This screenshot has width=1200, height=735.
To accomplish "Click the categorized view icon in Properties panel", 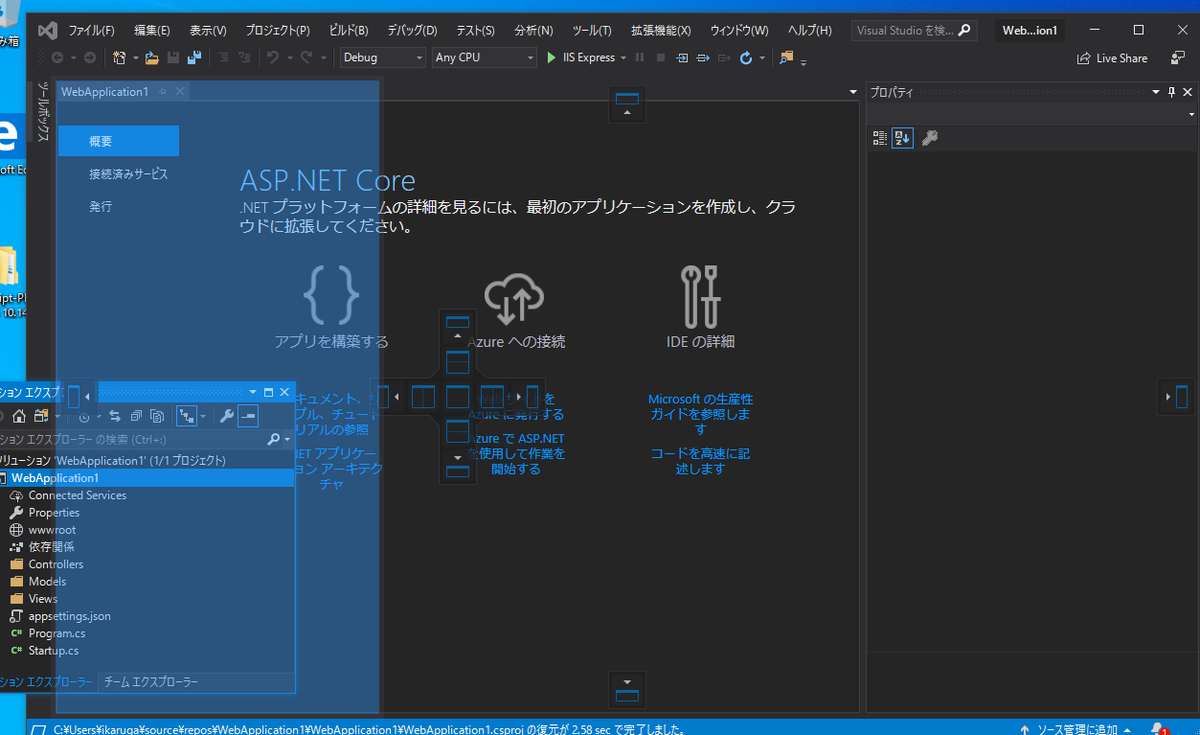I will (x=879, y=137).
